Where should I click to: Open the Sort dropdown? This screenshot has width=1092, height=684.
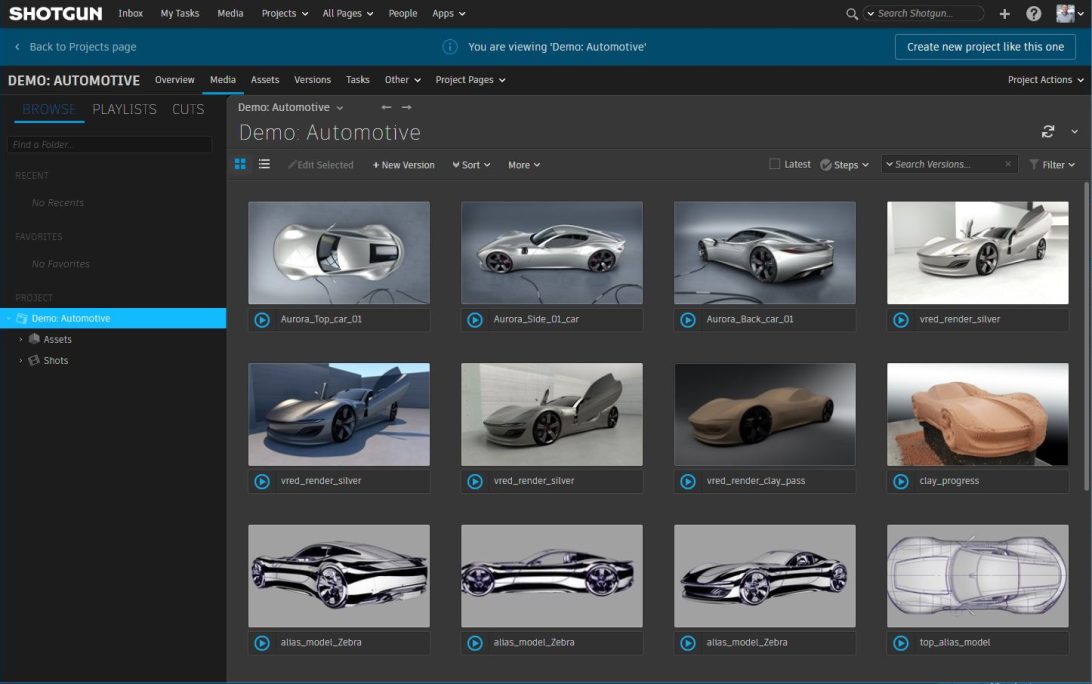pos(469,164)
